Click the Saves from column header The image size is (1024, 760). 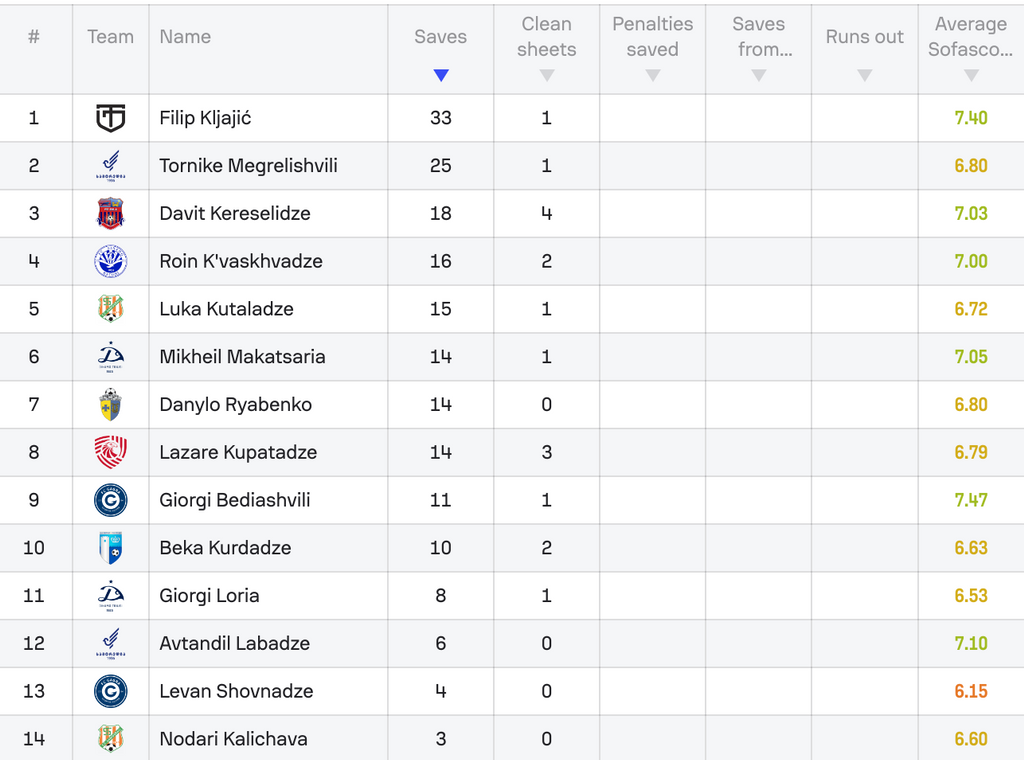tap(758, 37)
